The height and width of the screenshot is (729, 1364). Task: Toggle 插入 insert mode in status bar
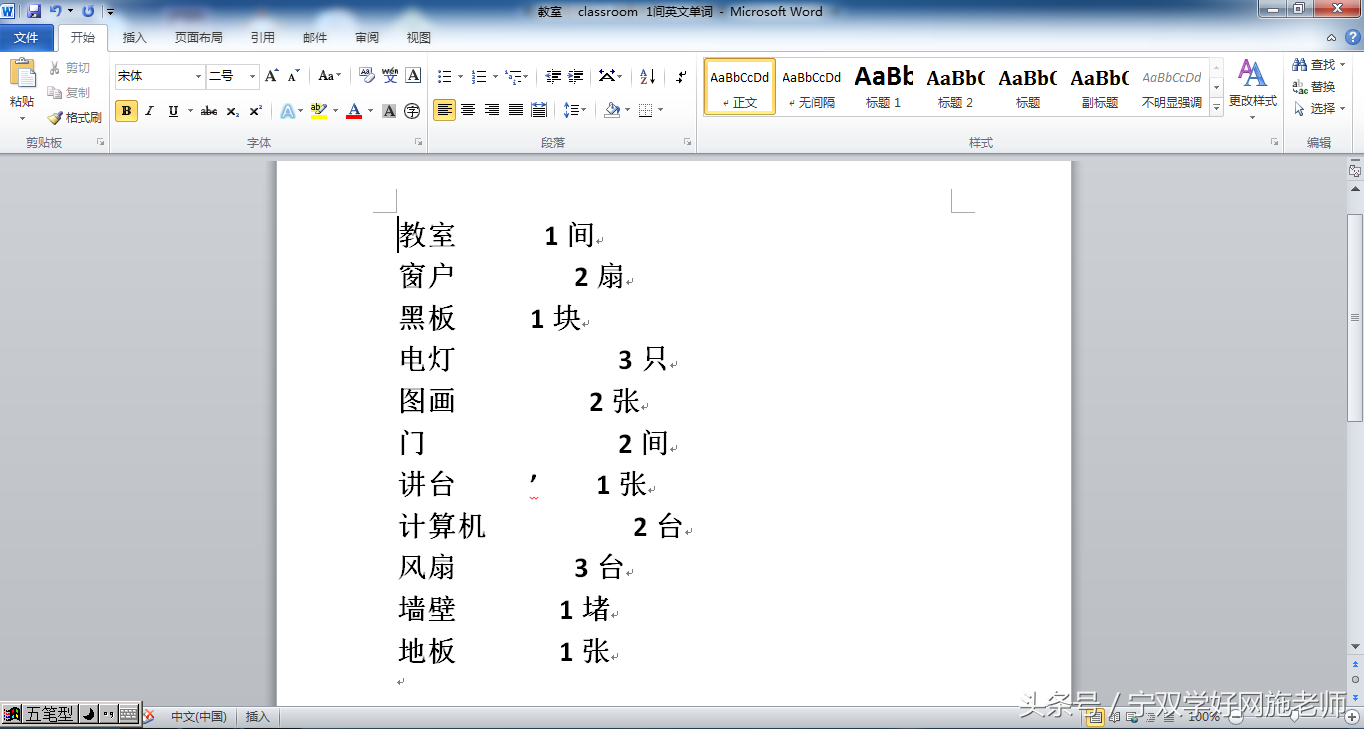258,716
